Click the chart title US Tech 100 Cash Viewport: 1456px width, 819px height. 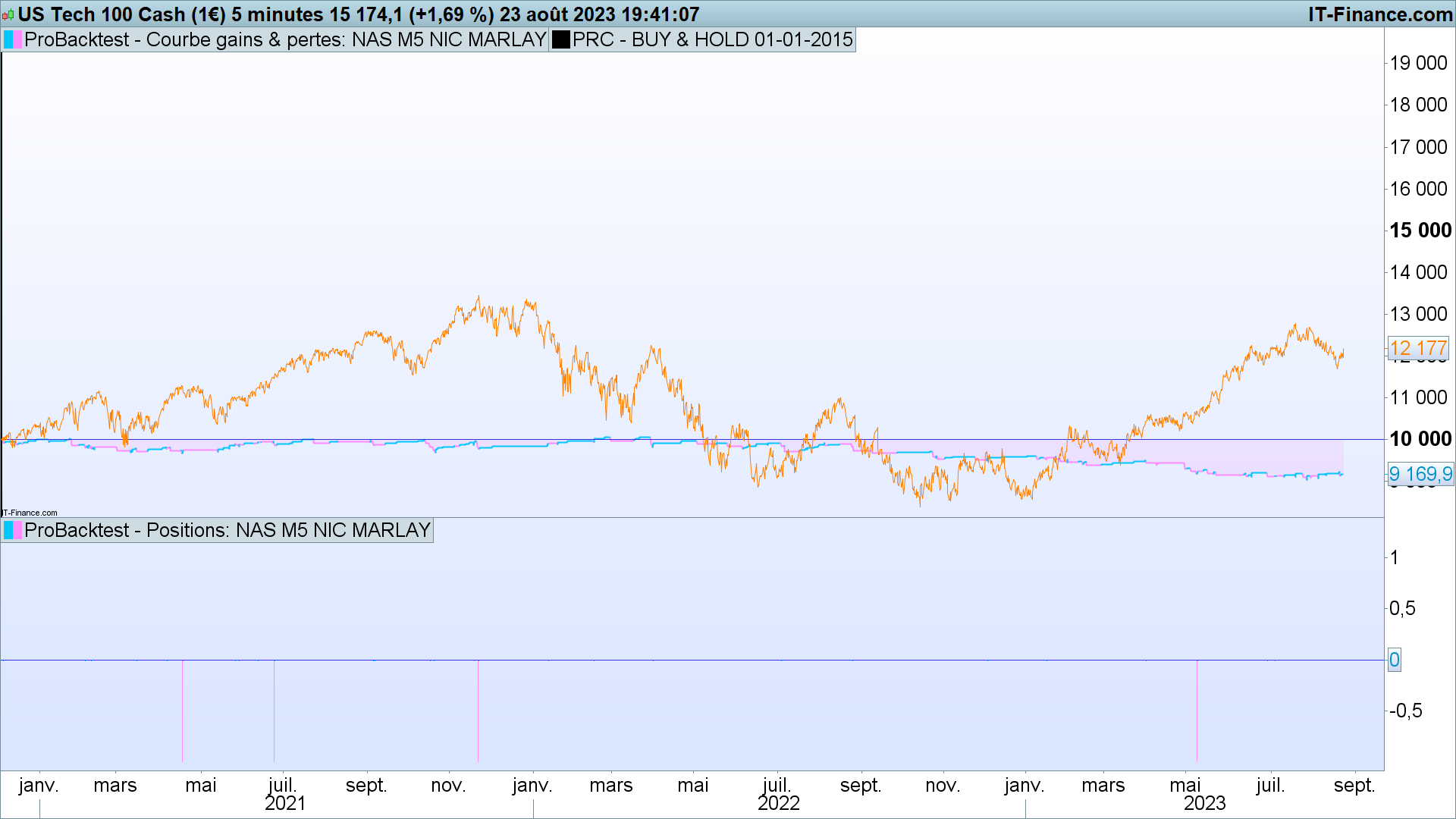tap(102, 14)
